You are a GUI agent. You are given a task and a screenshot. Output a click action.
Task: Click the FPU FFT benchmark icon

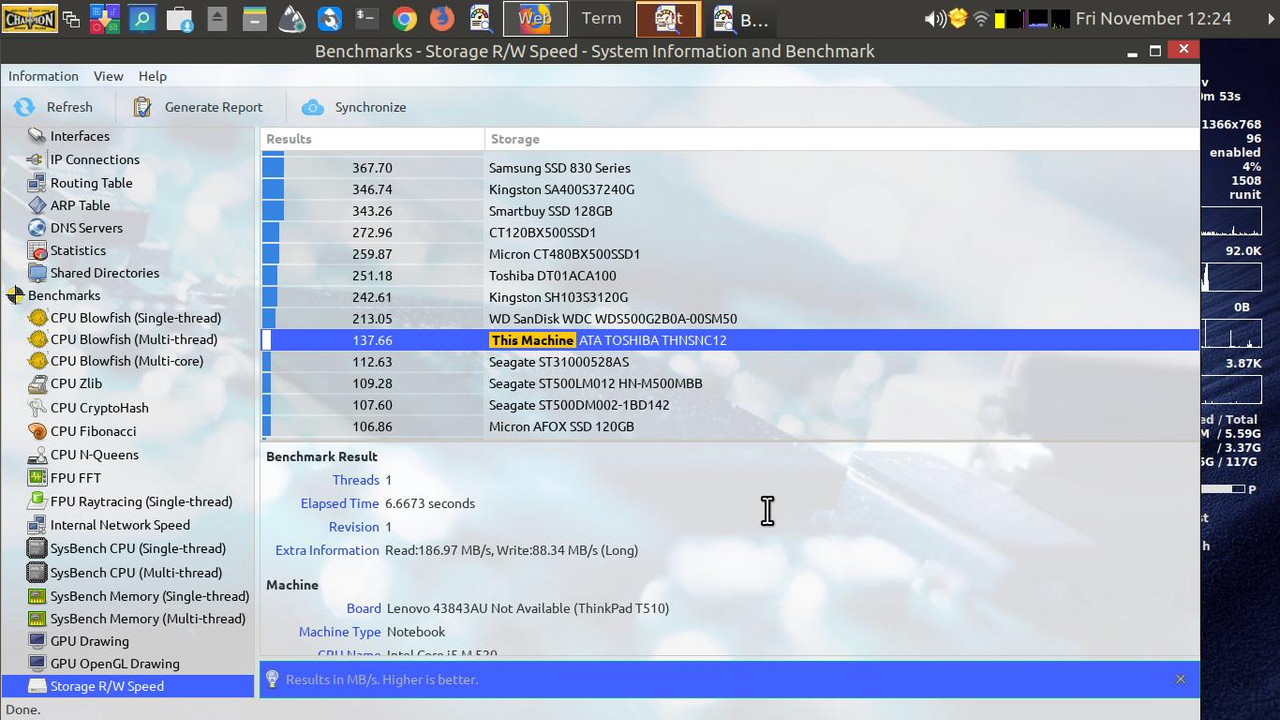pos(37,478)
